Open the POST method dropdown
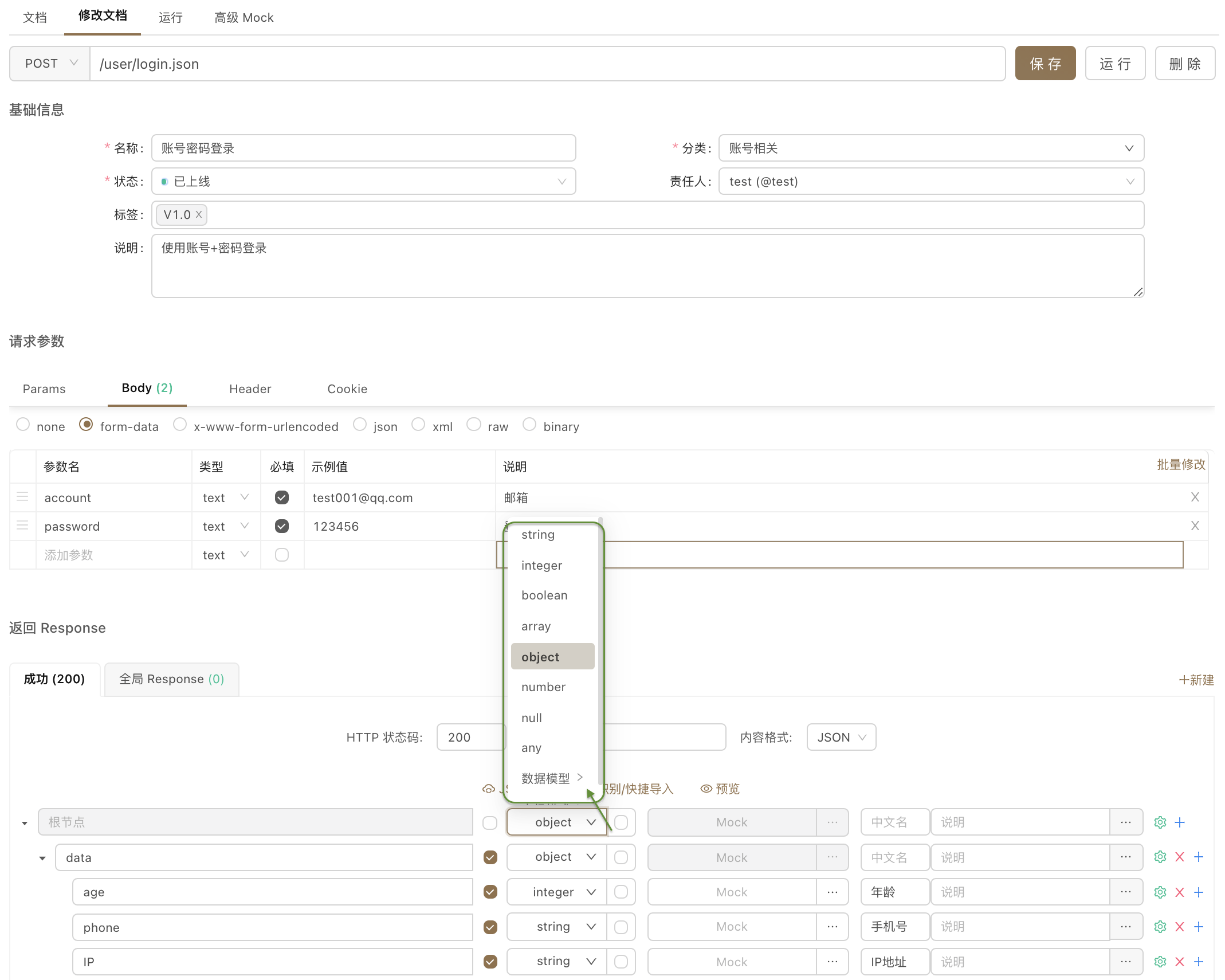Viewport: 1225px width, 980px height. (x=50, y=64)
